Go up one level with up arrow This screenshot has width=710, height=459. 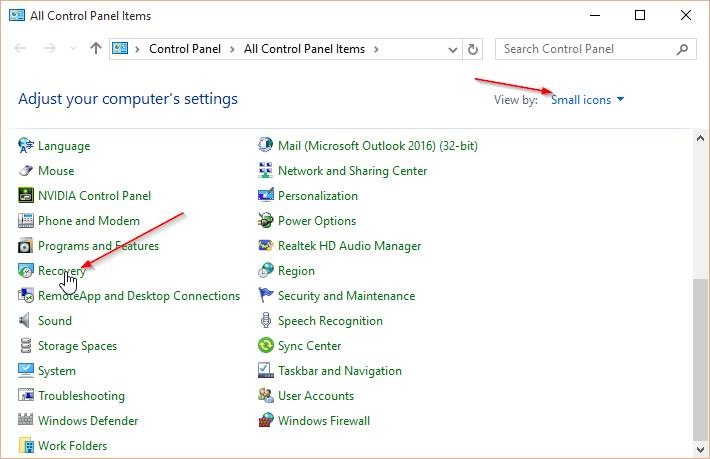tap(96, 48)
